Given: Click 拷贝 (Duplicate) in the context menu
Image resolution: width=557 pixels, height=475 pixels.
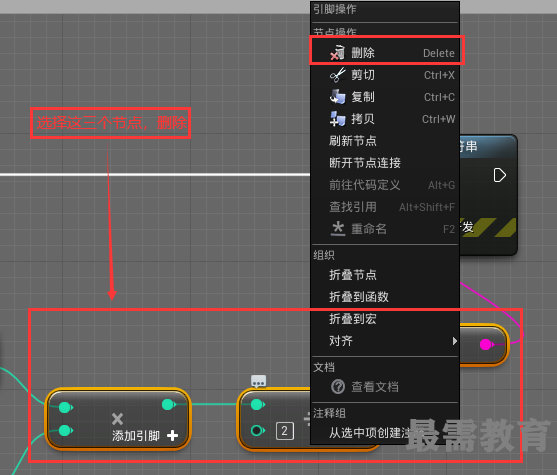Looking at the screenshot, I should [385, 119].
